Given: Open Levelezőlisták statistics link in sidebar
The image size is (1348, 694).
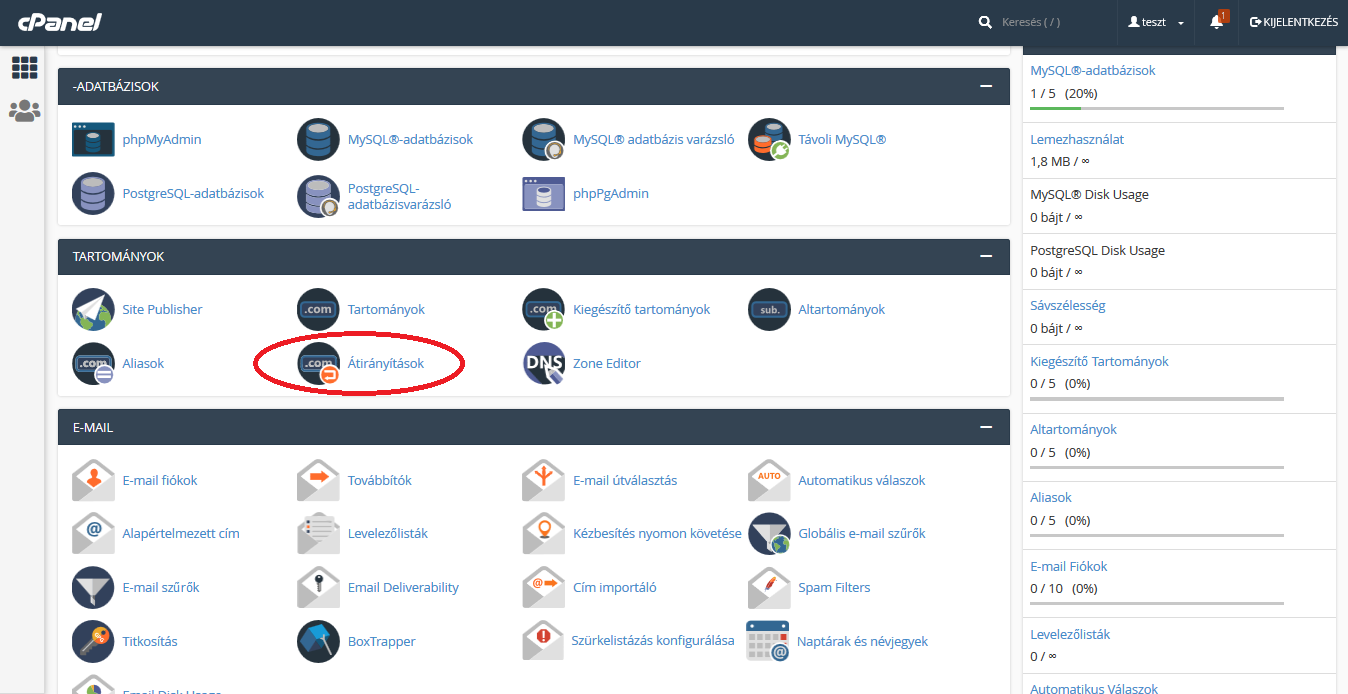Looking at the screenshot, I should click(1070, 634).
